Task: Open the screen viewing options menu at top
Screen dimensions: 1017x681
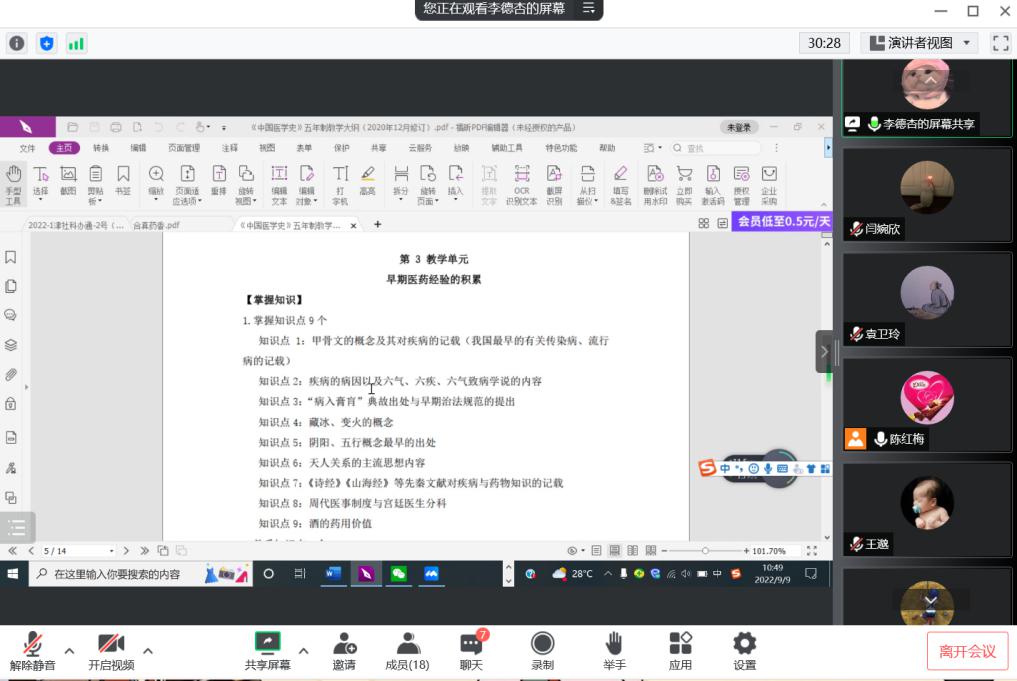Action: 589,9
